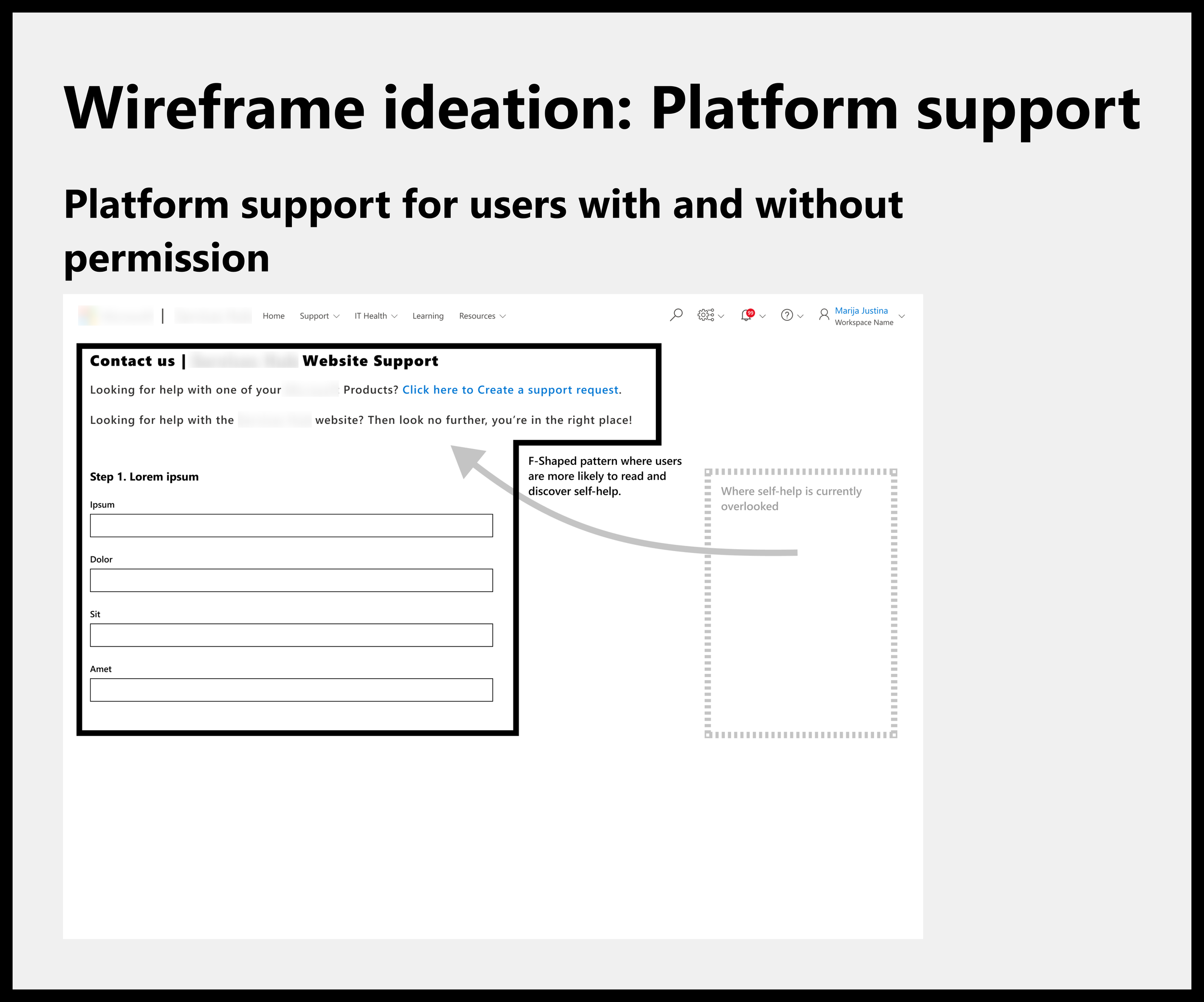Open the Learning nav item
The width and height of the screenshot is (1204, 1002).
[428, 316]
